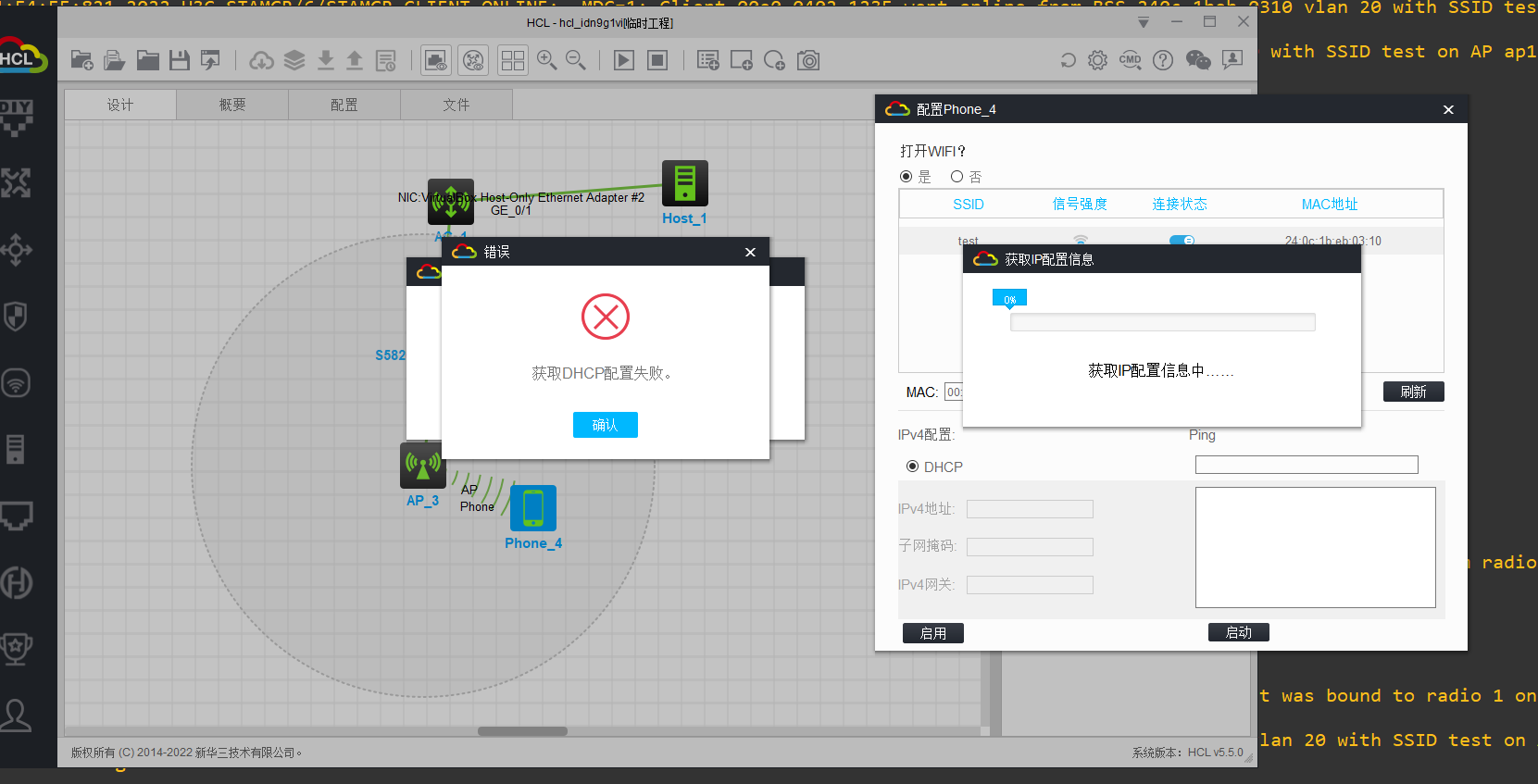Screen dimensions: 1538x784
Task: Click the cloud download icon
Action: (x=262, y=61)
